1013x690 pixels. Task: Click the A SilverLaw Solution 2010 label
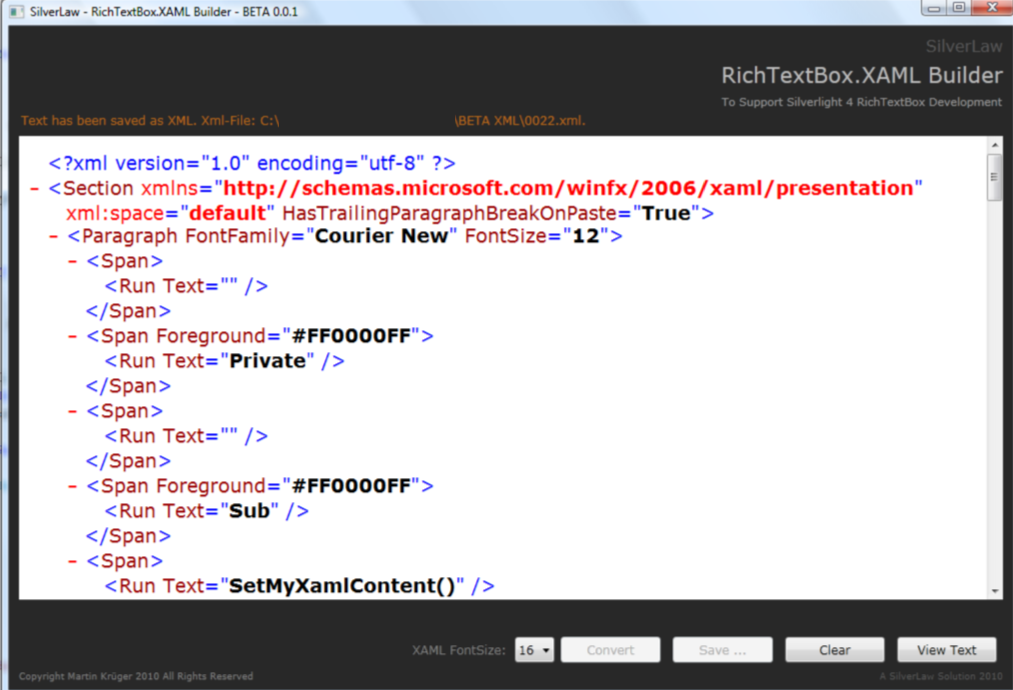click(943, 674)
